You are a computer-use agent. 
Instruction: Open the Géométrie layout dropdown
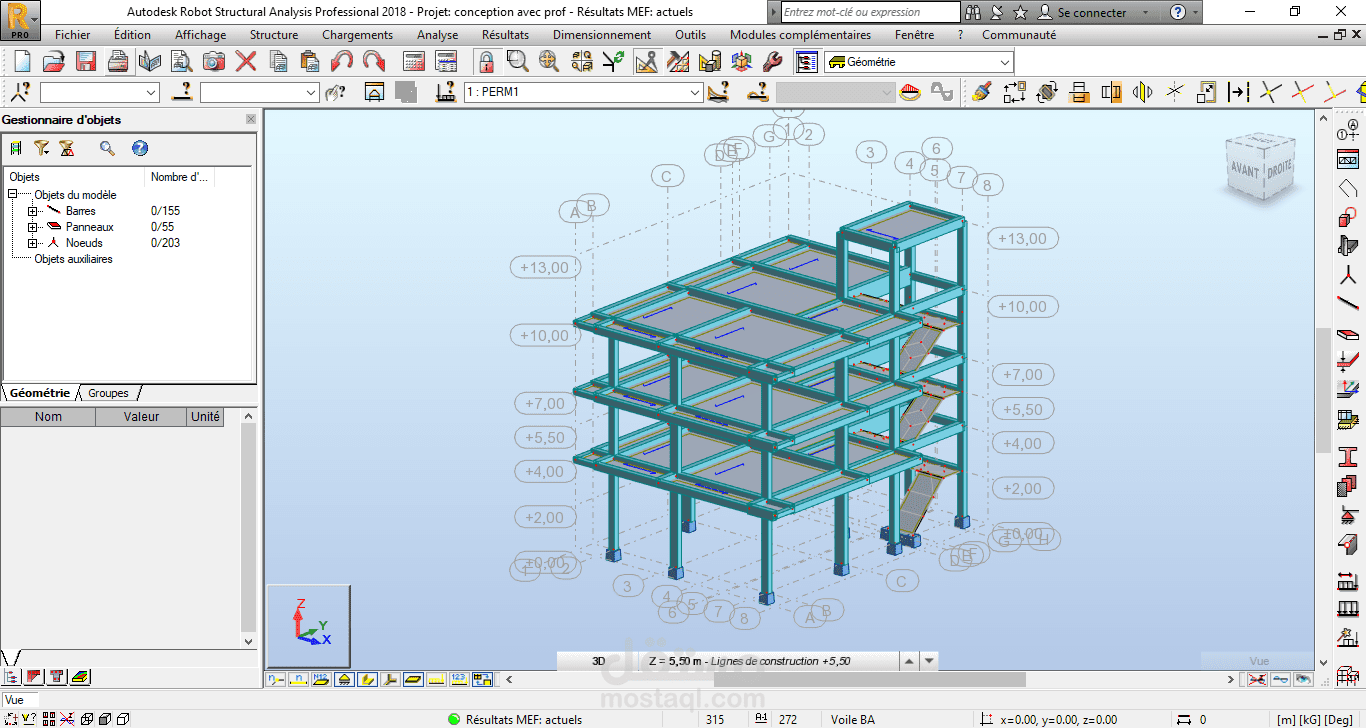1004,62
